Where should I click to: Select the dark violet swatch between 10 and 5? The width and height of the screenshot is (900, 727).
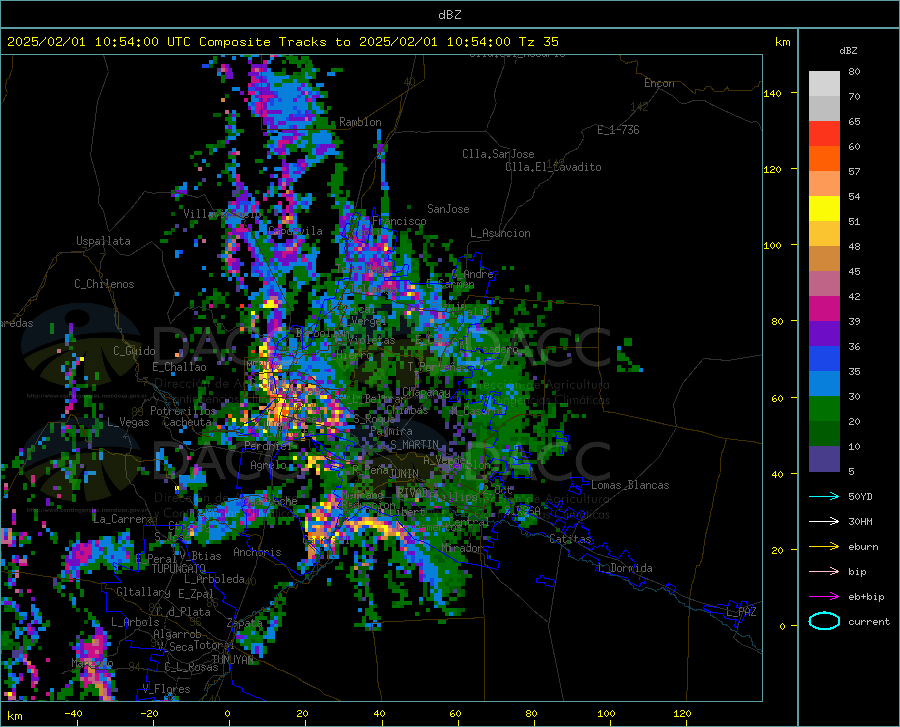coord(824,459)
